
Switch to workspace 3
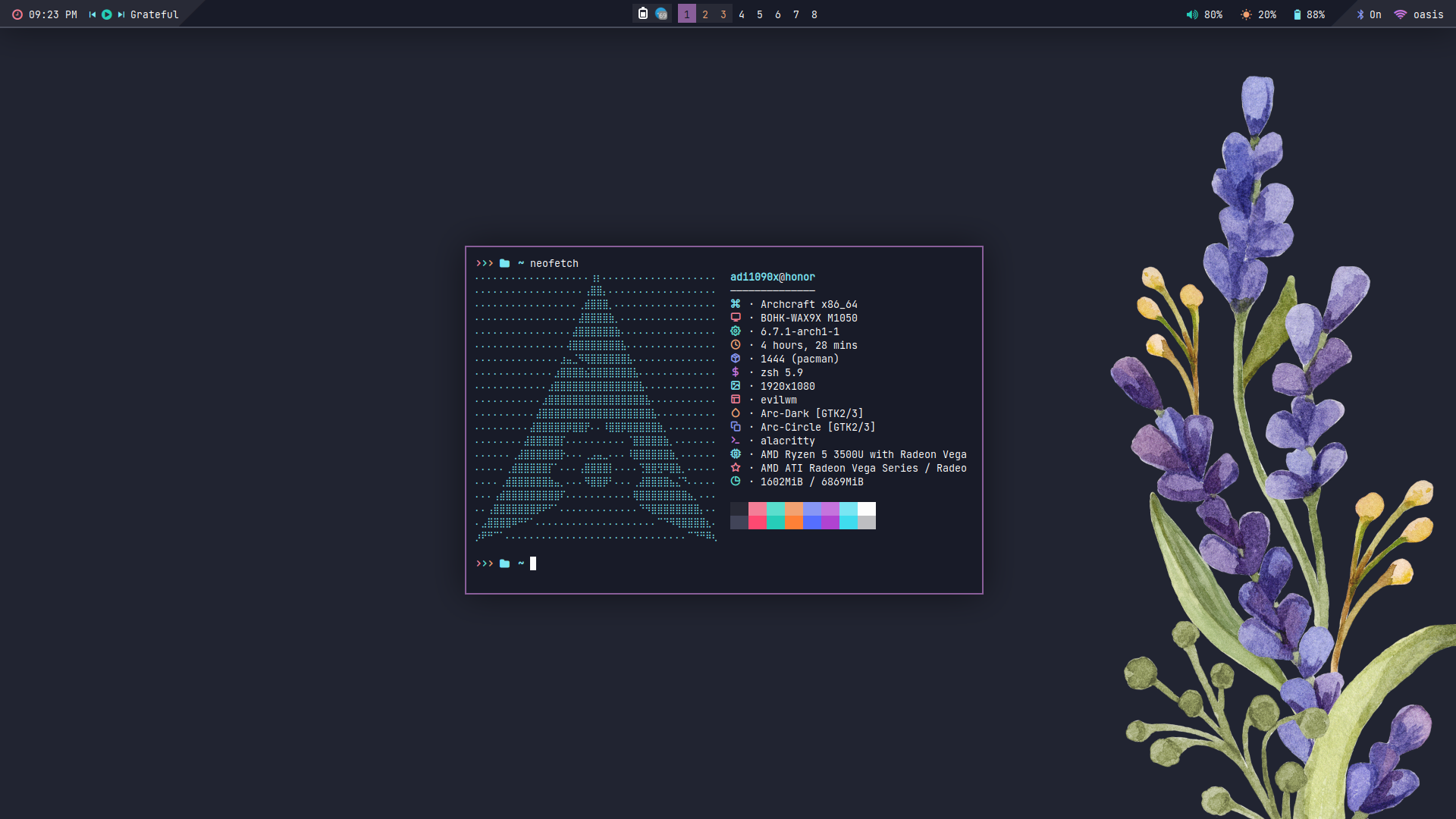(x=723, y=14)
